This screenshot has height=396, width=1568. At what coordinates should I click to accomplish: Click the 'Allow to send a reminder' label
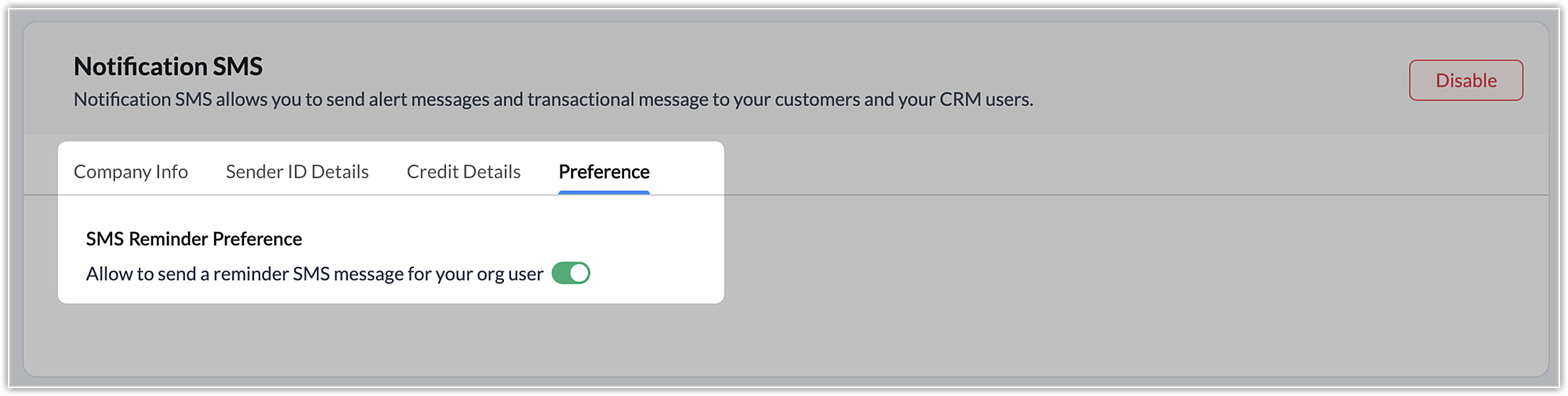point(314,274)
